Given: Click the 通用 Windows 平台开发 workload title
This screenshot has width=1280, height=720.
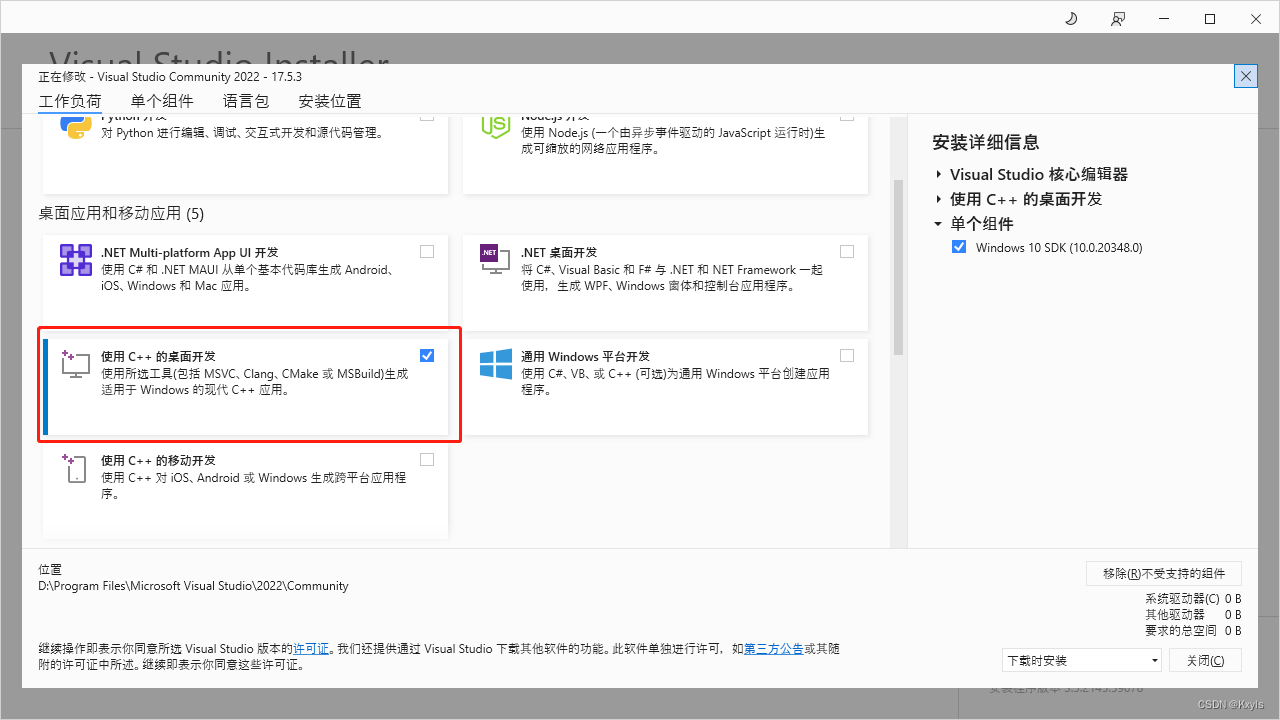Looking at the screenshot, I should 586,357.
